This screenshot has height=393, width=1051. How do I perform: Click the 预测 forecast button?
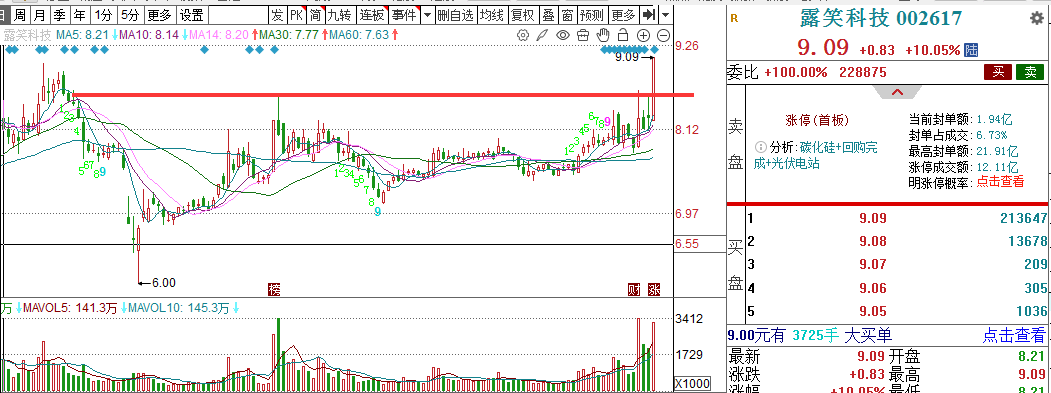point(591,14)
